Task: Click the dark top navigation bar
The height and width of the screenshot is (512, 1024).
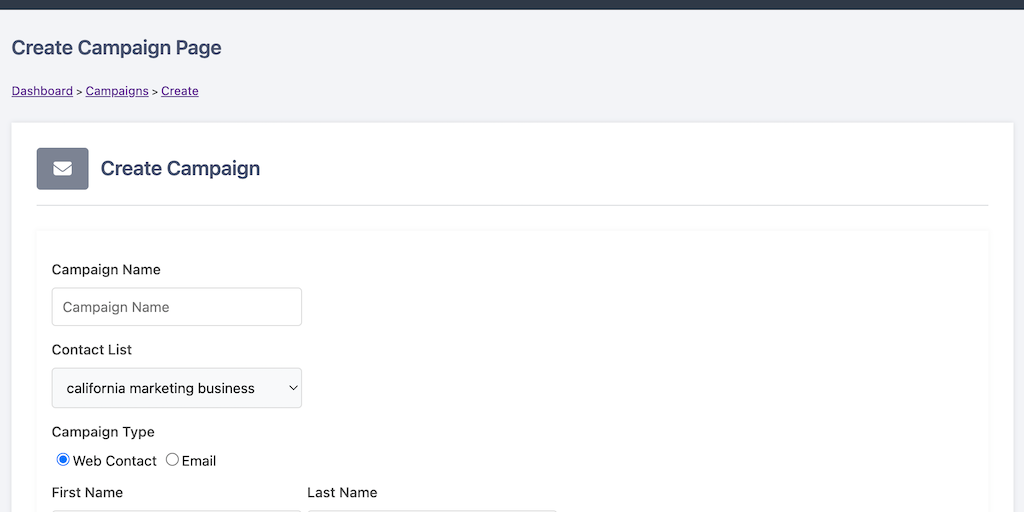Action: (512, 4)
